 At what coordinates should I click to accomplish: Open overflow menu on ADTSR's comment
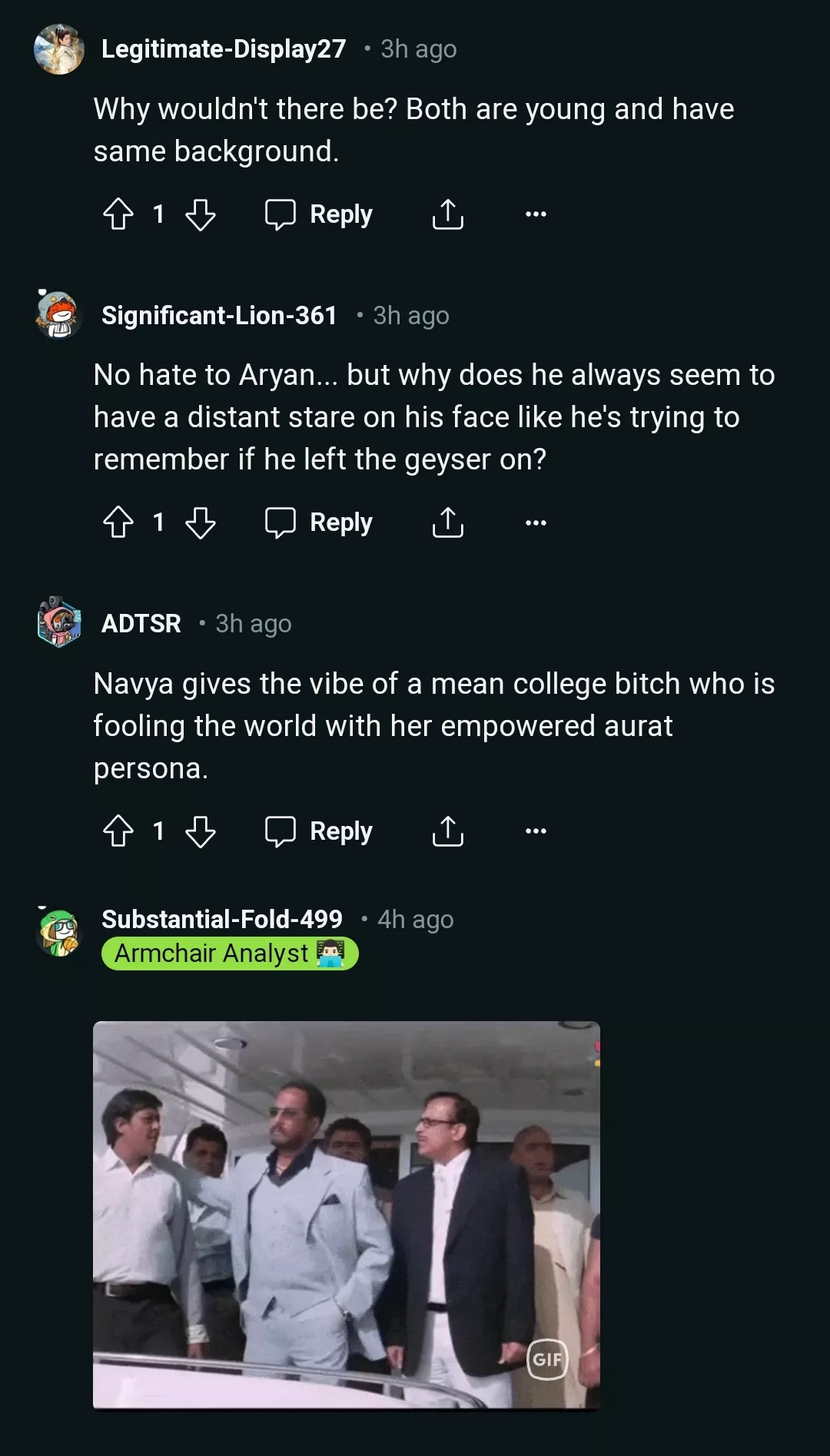click(536, 831)
